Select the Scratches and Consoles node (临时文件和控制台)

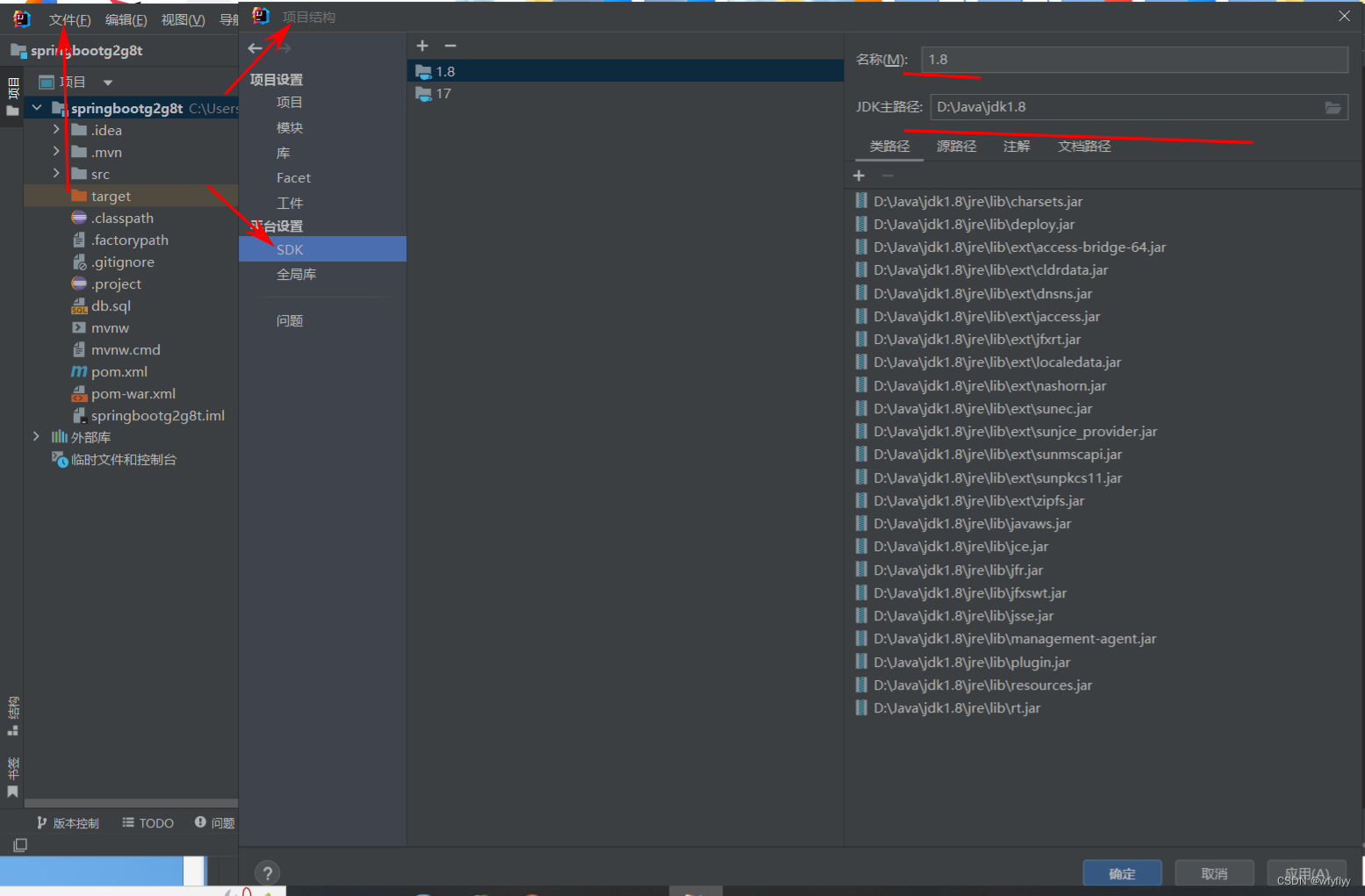[x=123, y=460]
